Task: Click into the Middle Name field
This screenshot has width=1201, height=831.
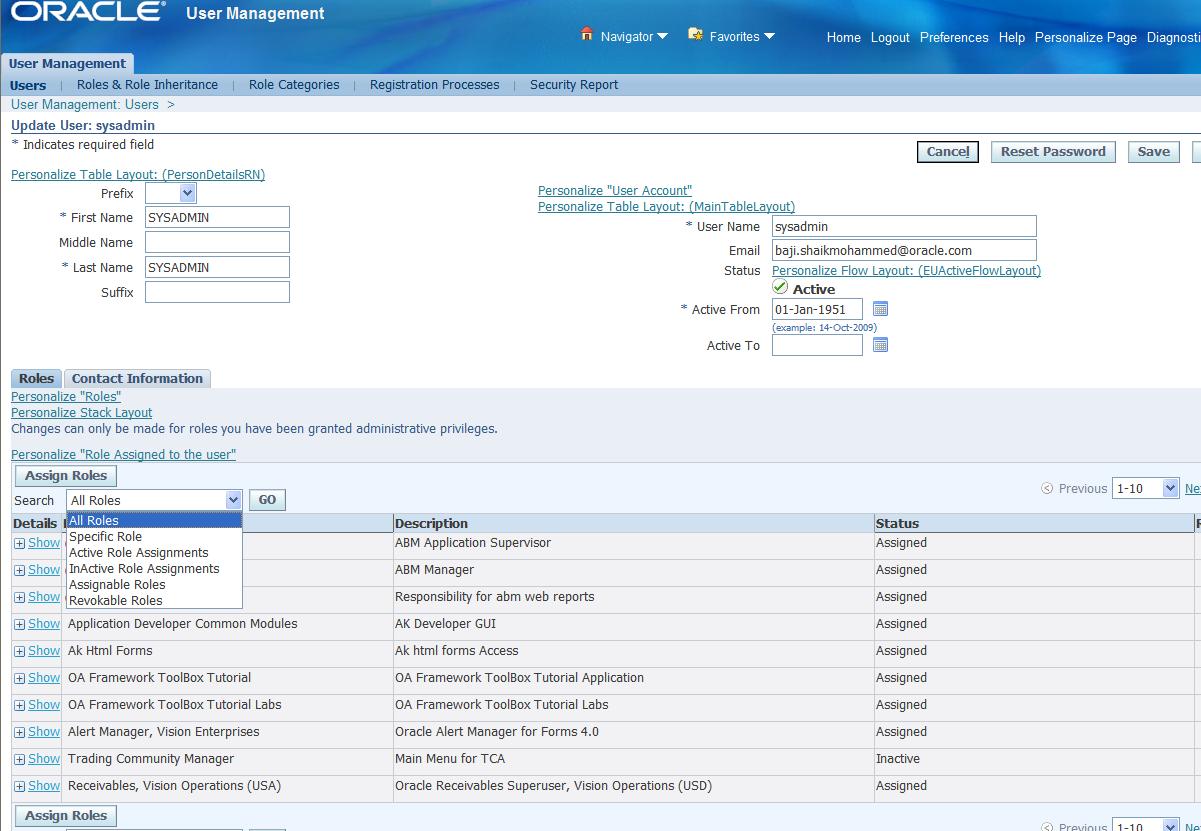Action: pos(217,242)
